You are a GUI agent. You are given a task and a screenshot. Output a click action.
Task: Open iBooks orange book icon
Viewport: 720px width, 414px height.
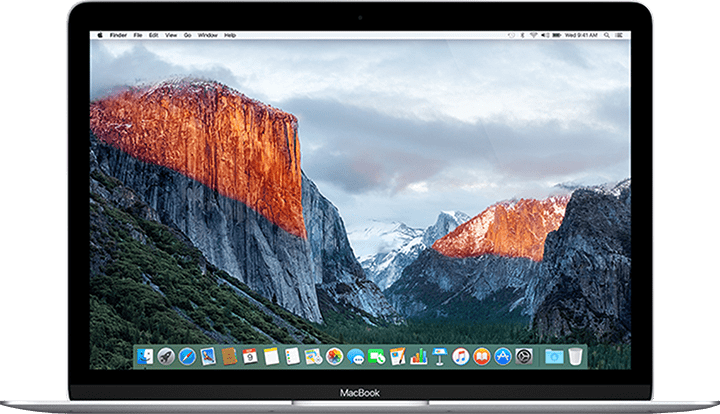click(x=482, y=356)
